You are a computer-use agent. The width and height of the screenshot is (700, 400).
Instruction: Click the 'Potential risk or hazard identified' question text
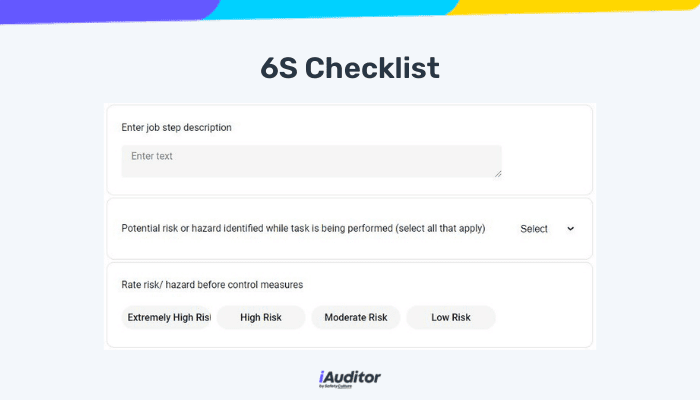pyautogui.click(x=303, y=228)
